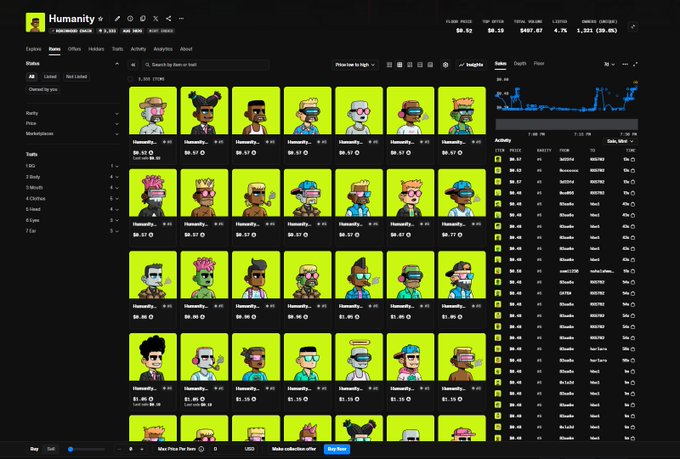Viewport: 680px width, 459px height.
Task: Expand the Rarity filter
Action: [x=72, y=113]
